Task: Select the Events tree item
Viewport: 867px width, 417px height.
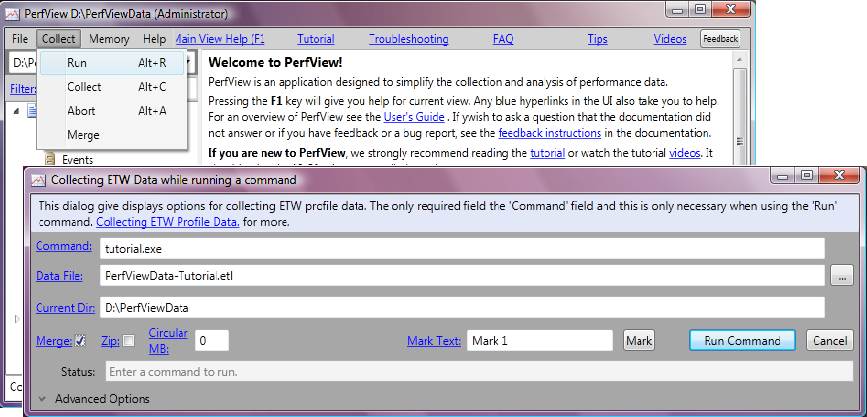Action: (x=77, y=160)
